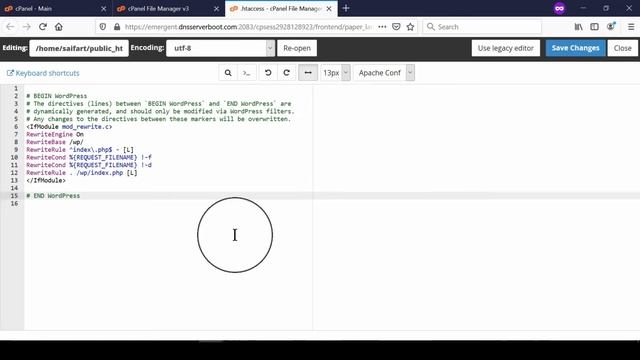Screen dimensions: 640x360
Task: Click the 'RewriteRule . /wp/index.php [L]' line
Action: point(82,173)
